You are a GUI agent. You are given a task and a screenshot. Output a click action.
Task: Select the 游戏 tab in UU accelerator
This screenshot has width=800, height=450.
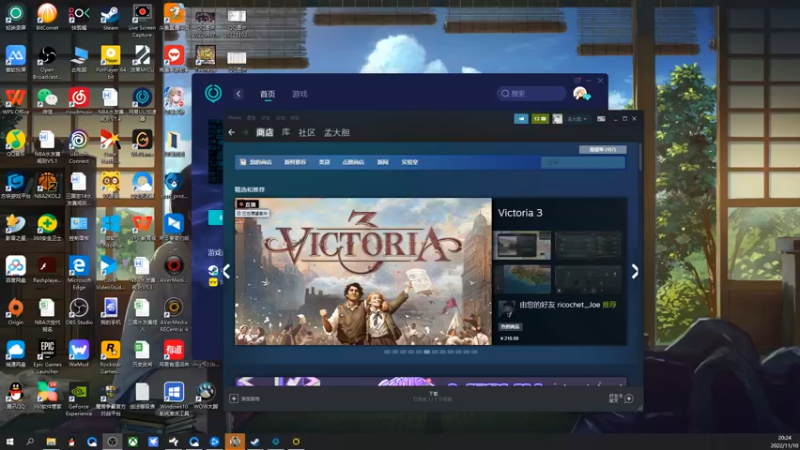(x=299, y=94)
